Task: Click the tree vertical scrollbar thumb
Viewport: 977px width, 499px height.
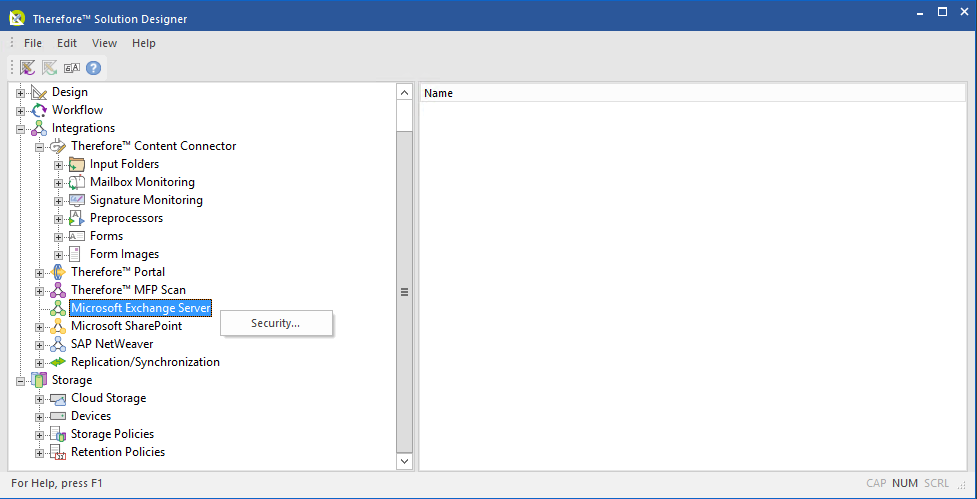Action: point(404,292)
